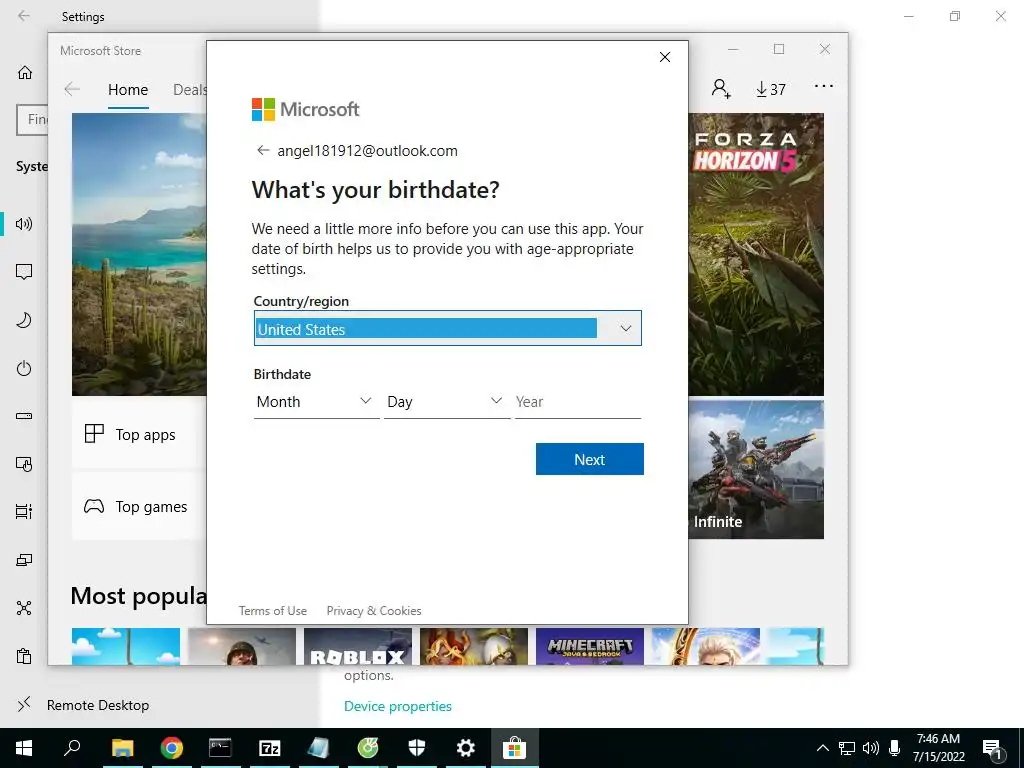Select Projecting to this PC icon
This screenshot has height=768, width=1024.
point(24,560)
